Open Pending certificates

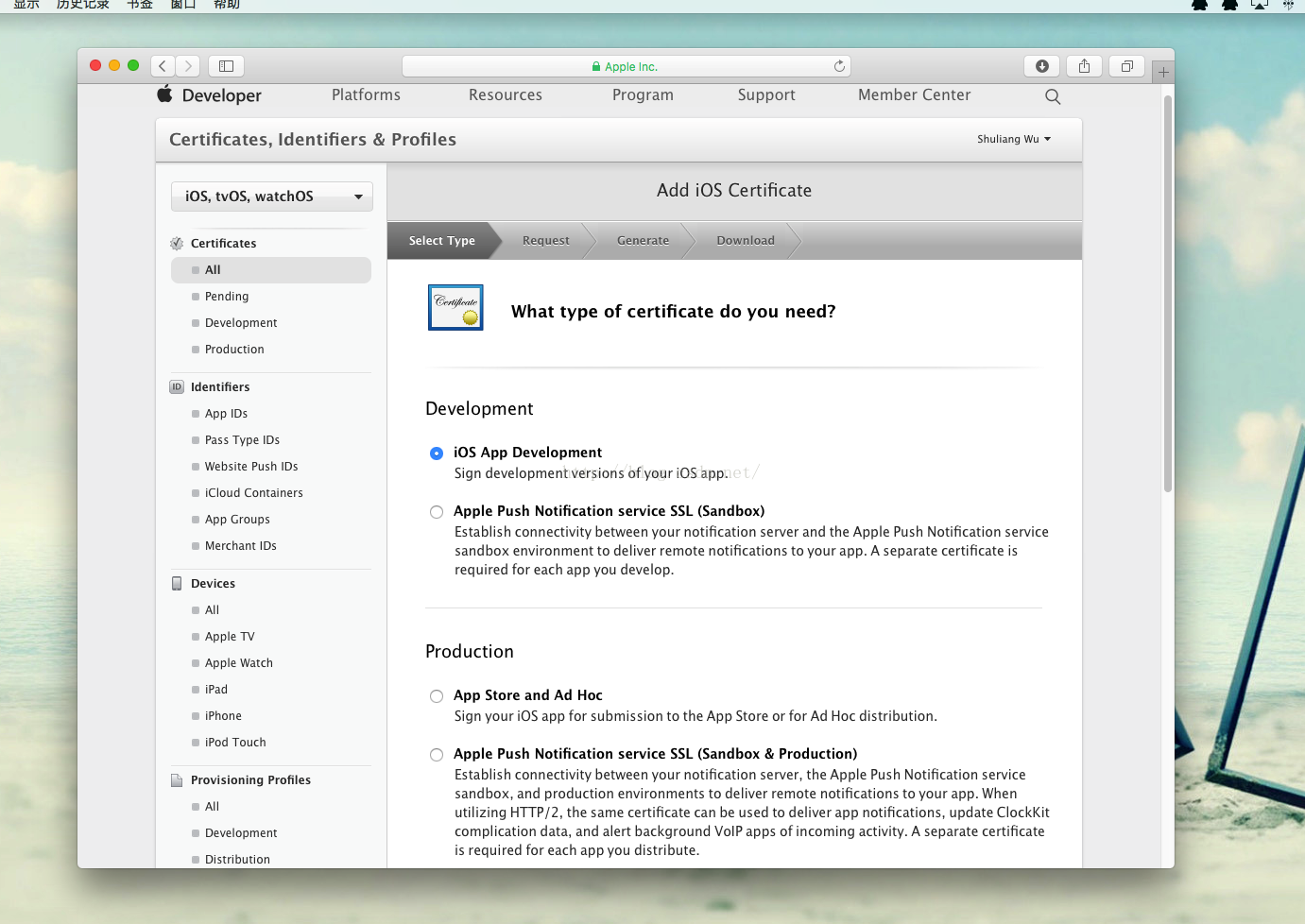click(x=227, y=297)
